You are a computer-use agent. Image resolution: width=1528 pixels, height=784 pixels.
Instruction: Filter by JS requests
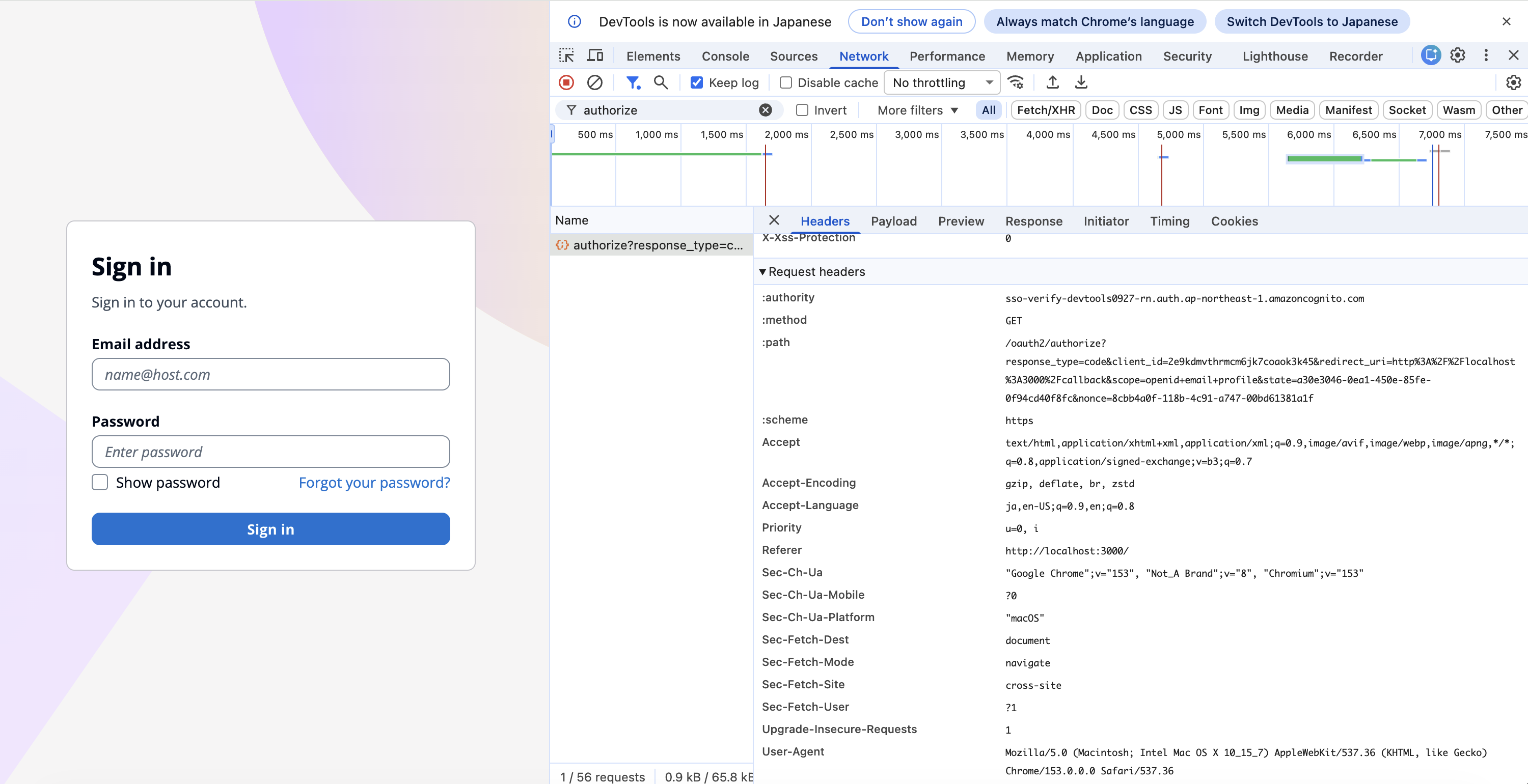click(x=1175, y=110)
